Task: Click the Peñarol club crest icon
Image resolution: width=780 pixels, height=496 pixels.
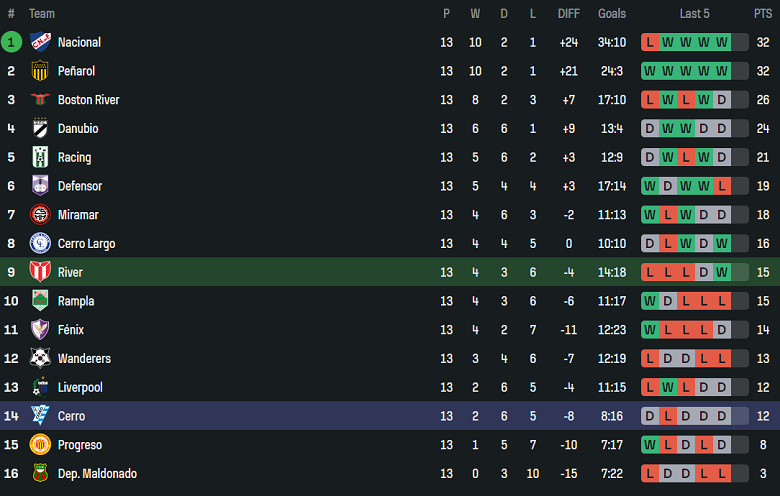Action: point(40,71)
